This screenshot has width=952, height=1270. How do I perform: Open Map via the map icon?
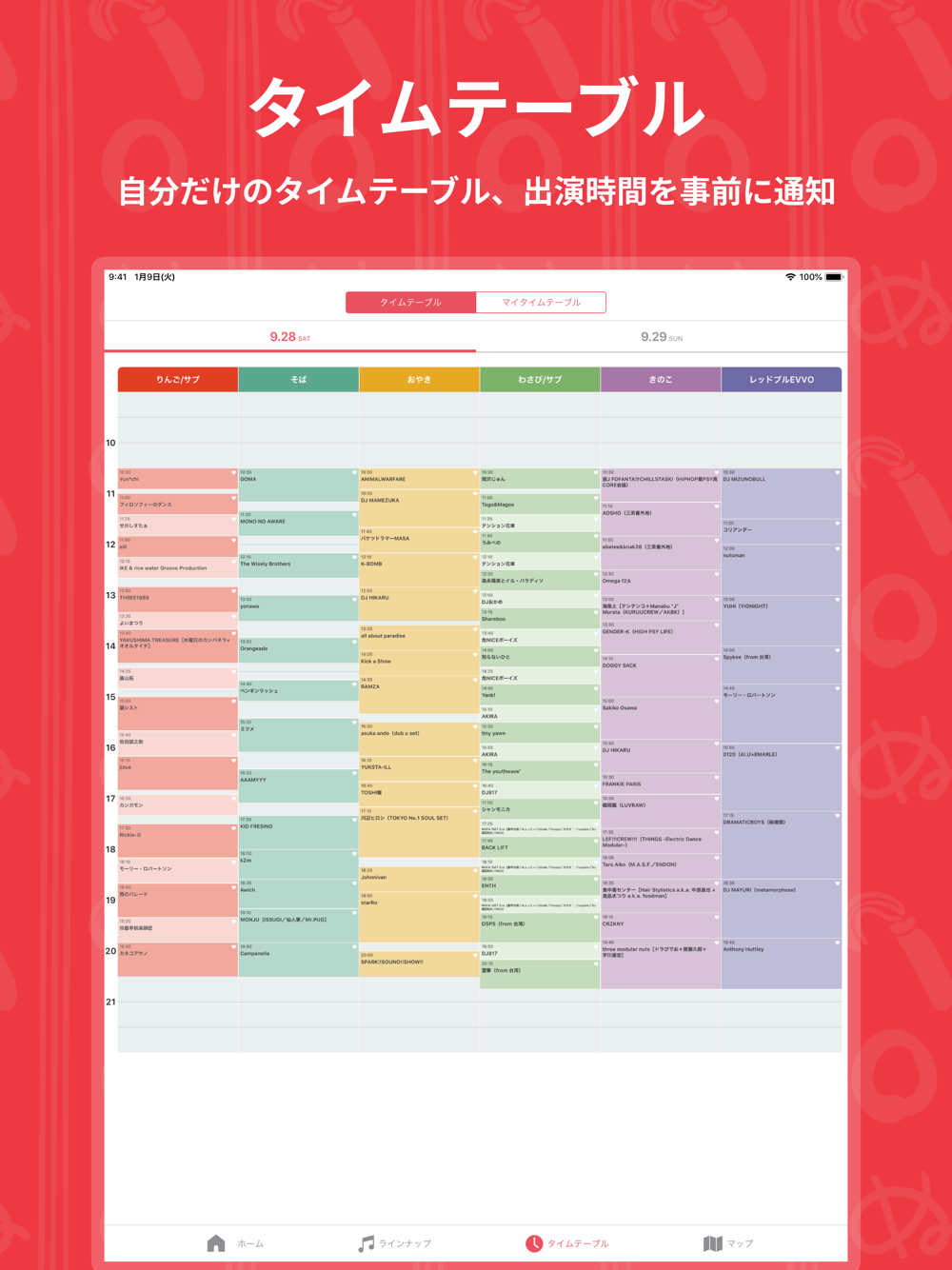coord(713,1243)
